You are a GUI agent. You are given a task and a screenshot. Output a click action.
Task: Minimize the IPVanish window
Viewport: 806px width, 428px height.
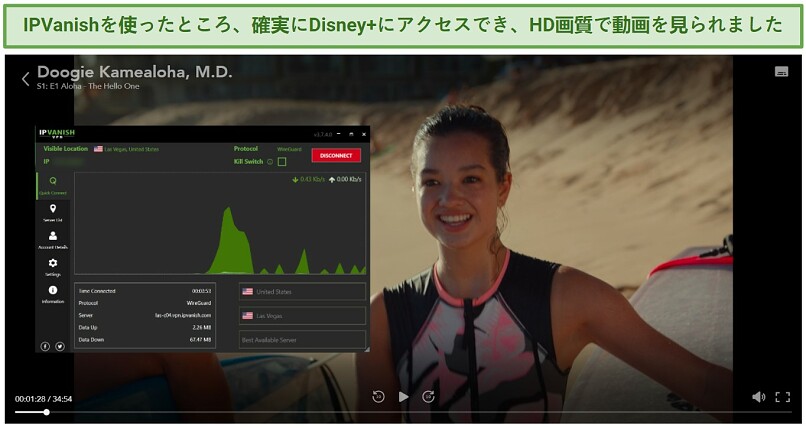339,134
